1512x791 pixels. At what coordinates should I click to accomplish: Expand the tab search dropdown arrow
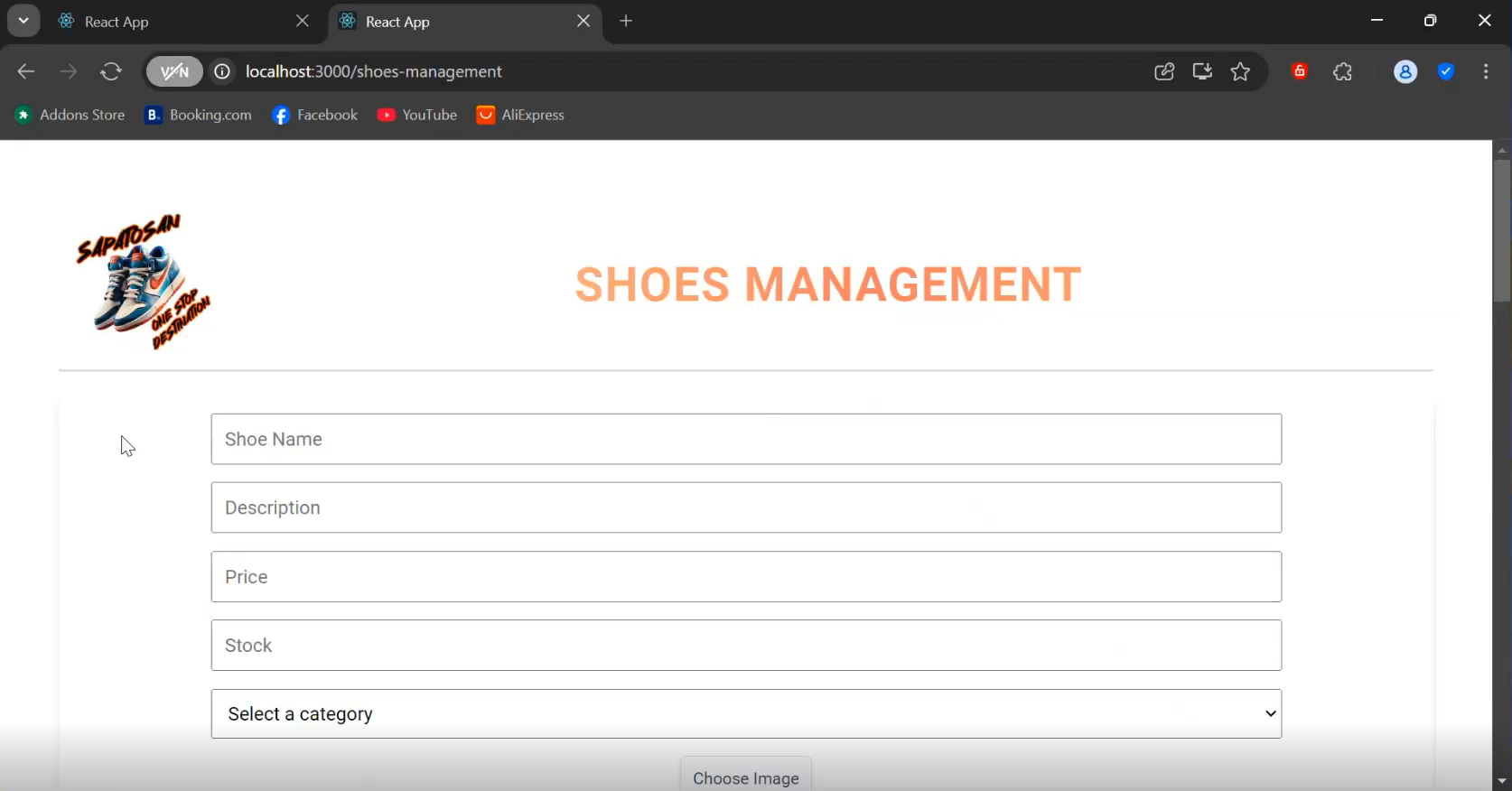(x=23, y=21)
